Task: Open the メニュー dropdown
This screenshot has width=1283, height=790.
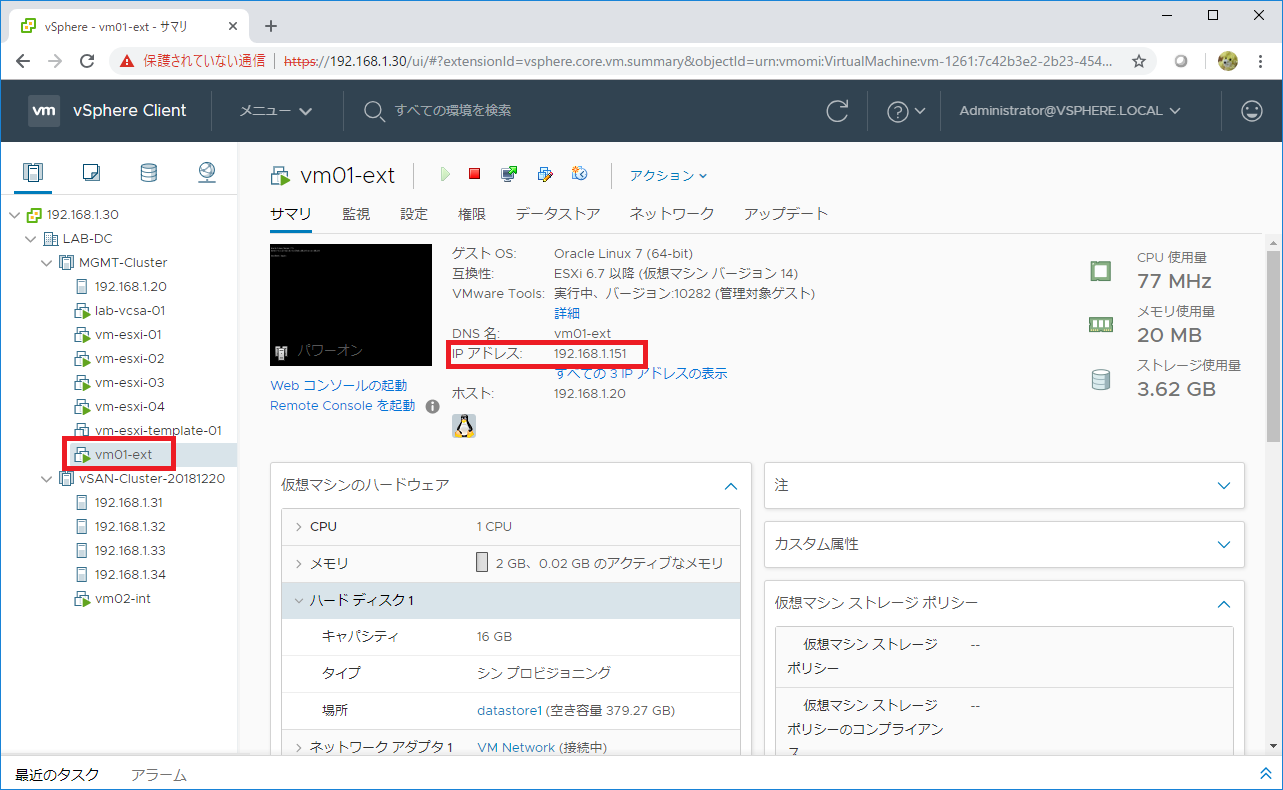Action: [276, 111]
